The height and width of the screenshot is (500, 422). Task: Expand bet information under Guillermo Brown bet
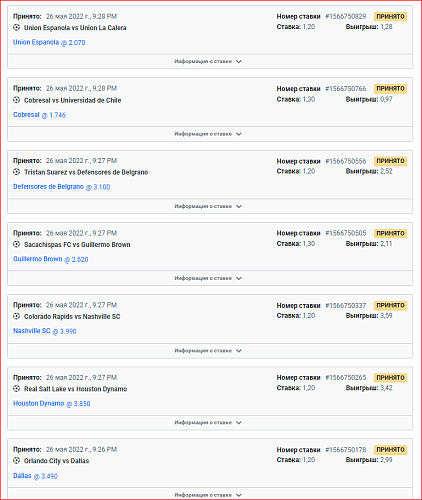pyautogui.click(x=210, y=278)
